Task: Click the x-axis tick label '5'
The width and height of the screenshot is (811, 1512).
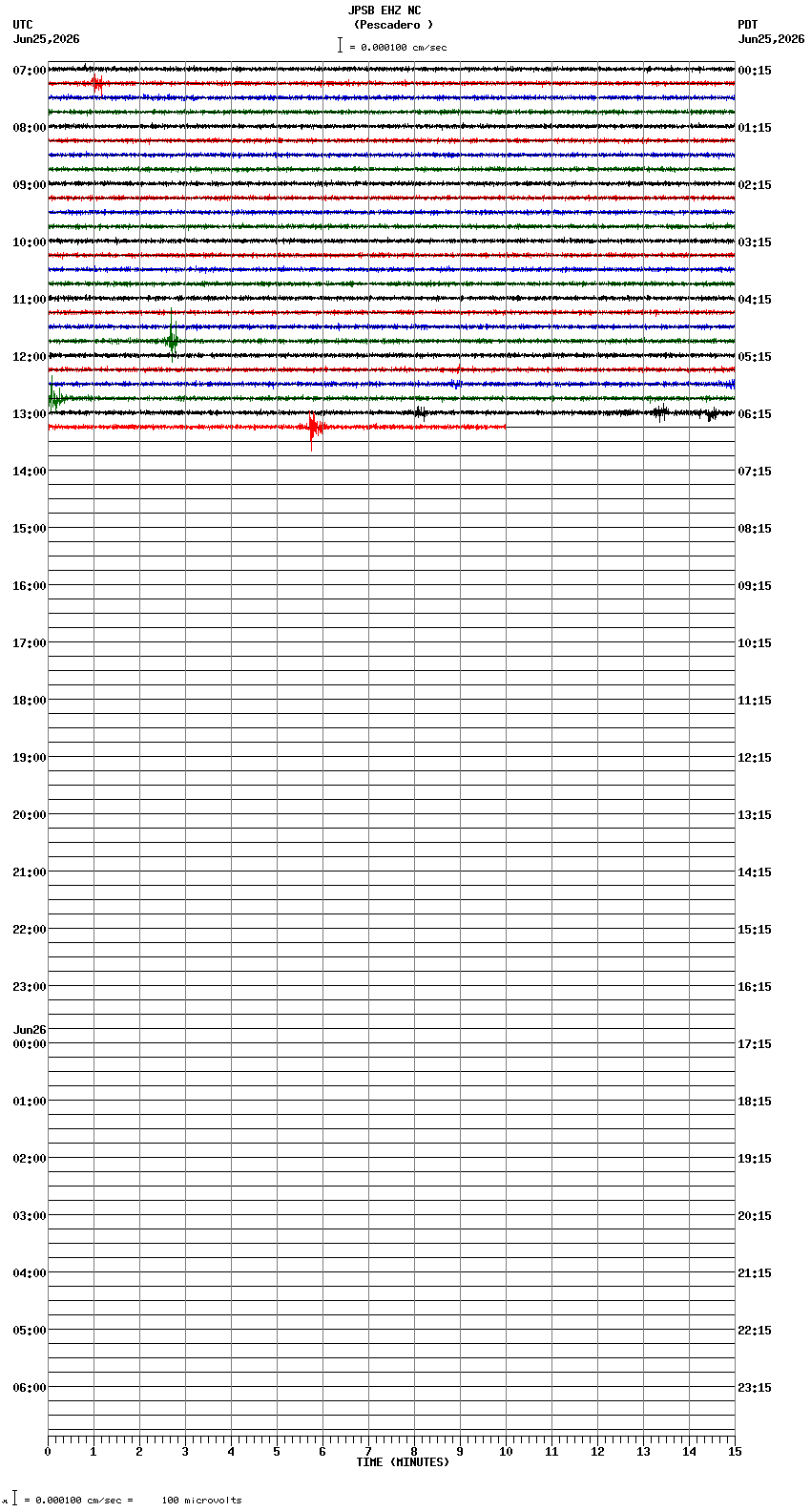Action: (x=277, y=1452)
